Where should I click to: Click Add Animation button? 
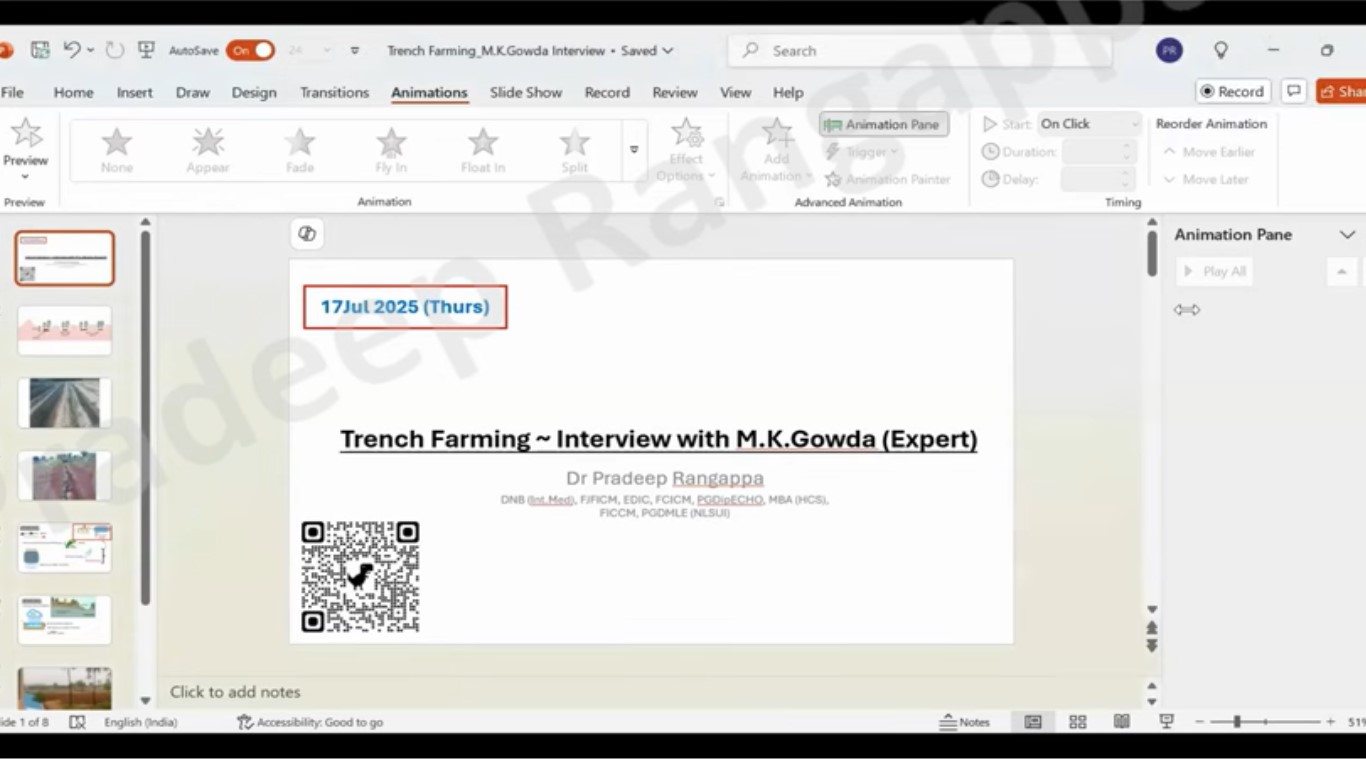[x=777, y=150]
